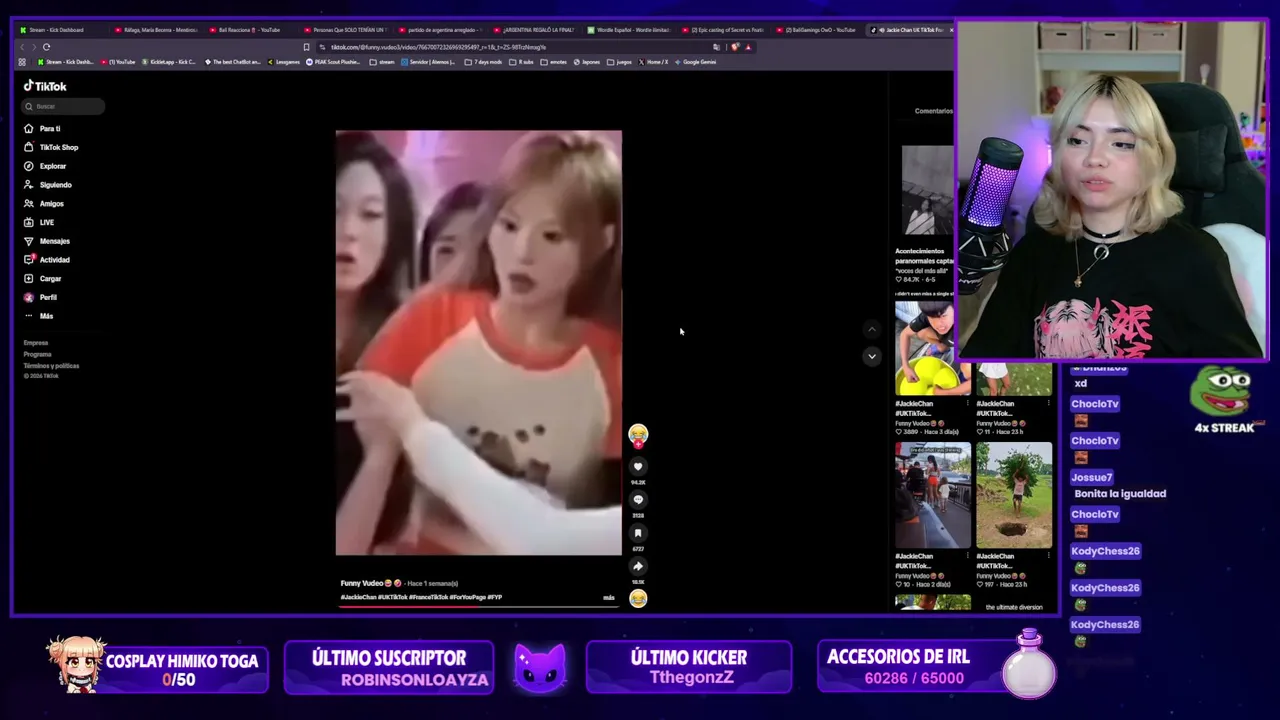
Task: Open the Comentarios tab
Action: point(934,111)
